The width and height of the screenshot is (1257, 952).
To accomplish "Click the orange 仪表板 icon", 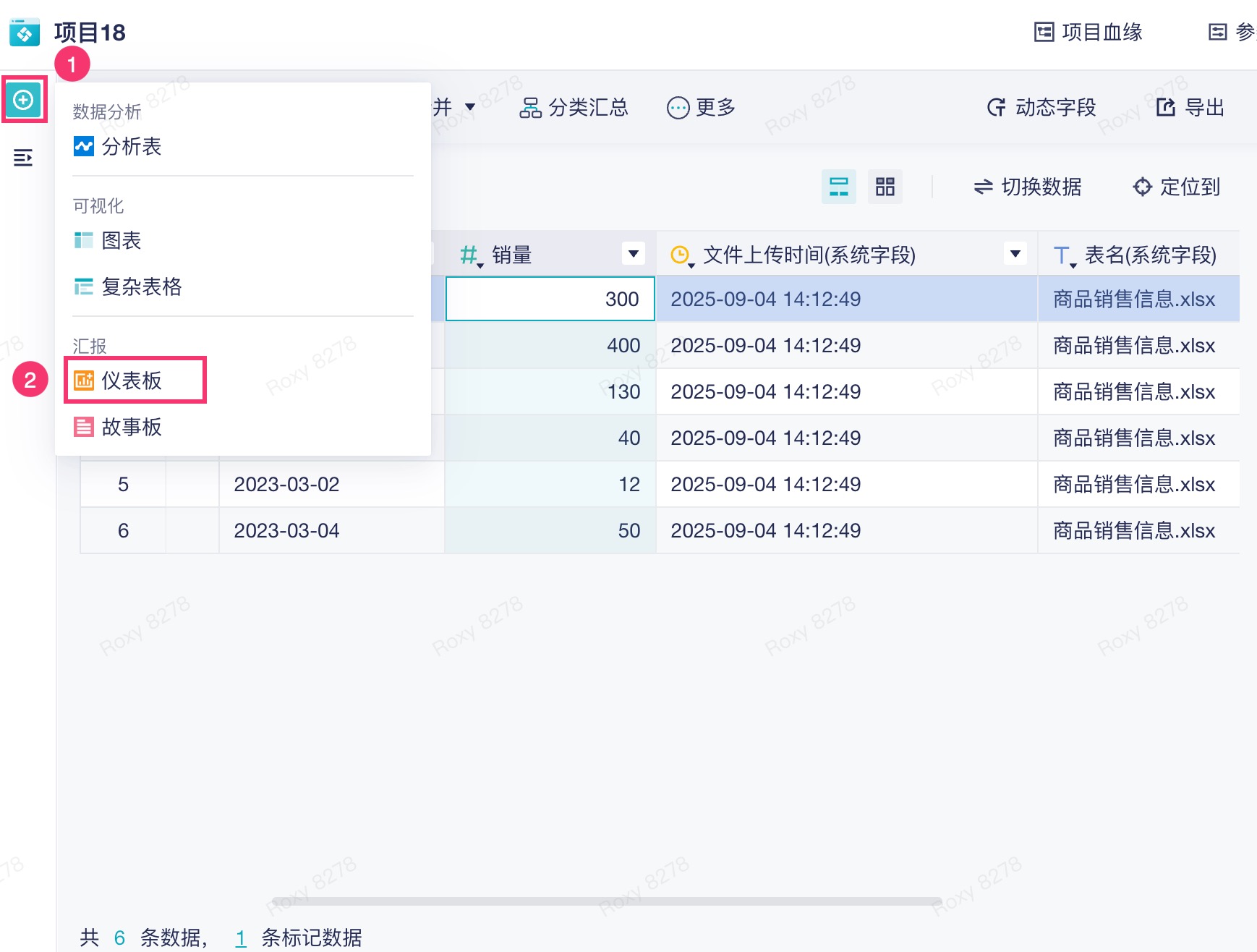I will 84,381.
